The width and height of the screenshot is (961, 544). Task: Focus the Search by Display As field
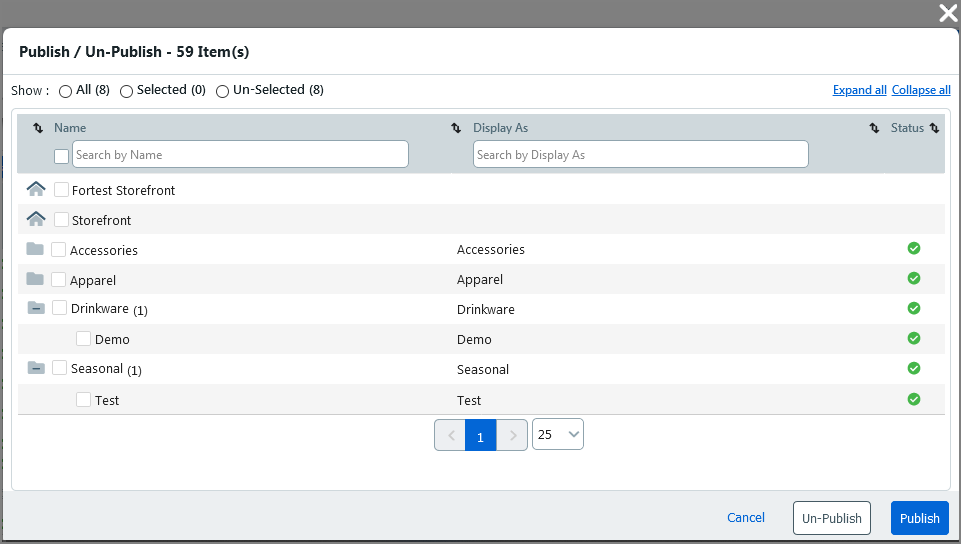click(640, 155)
